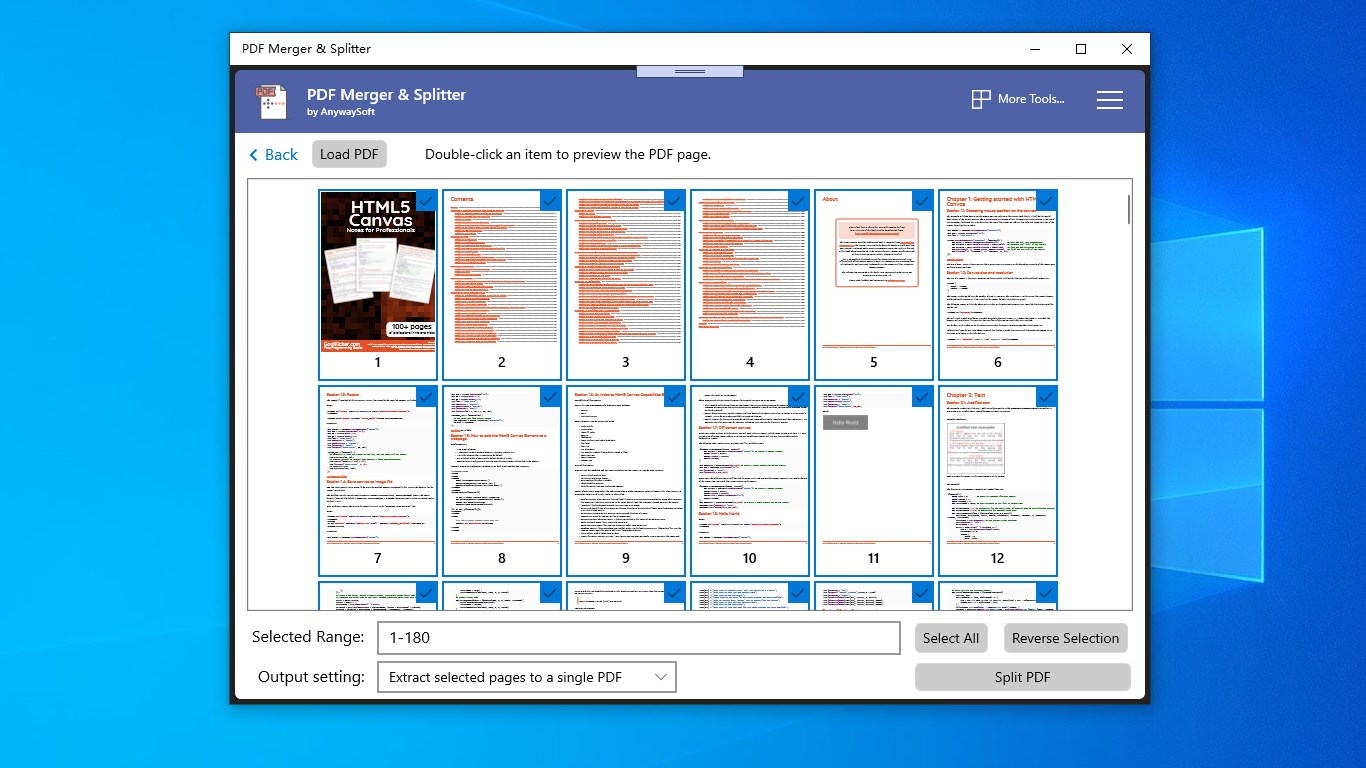1366x768 pixels.
Task: Deselect the checkmark on page 5
Action: (922, 201)
